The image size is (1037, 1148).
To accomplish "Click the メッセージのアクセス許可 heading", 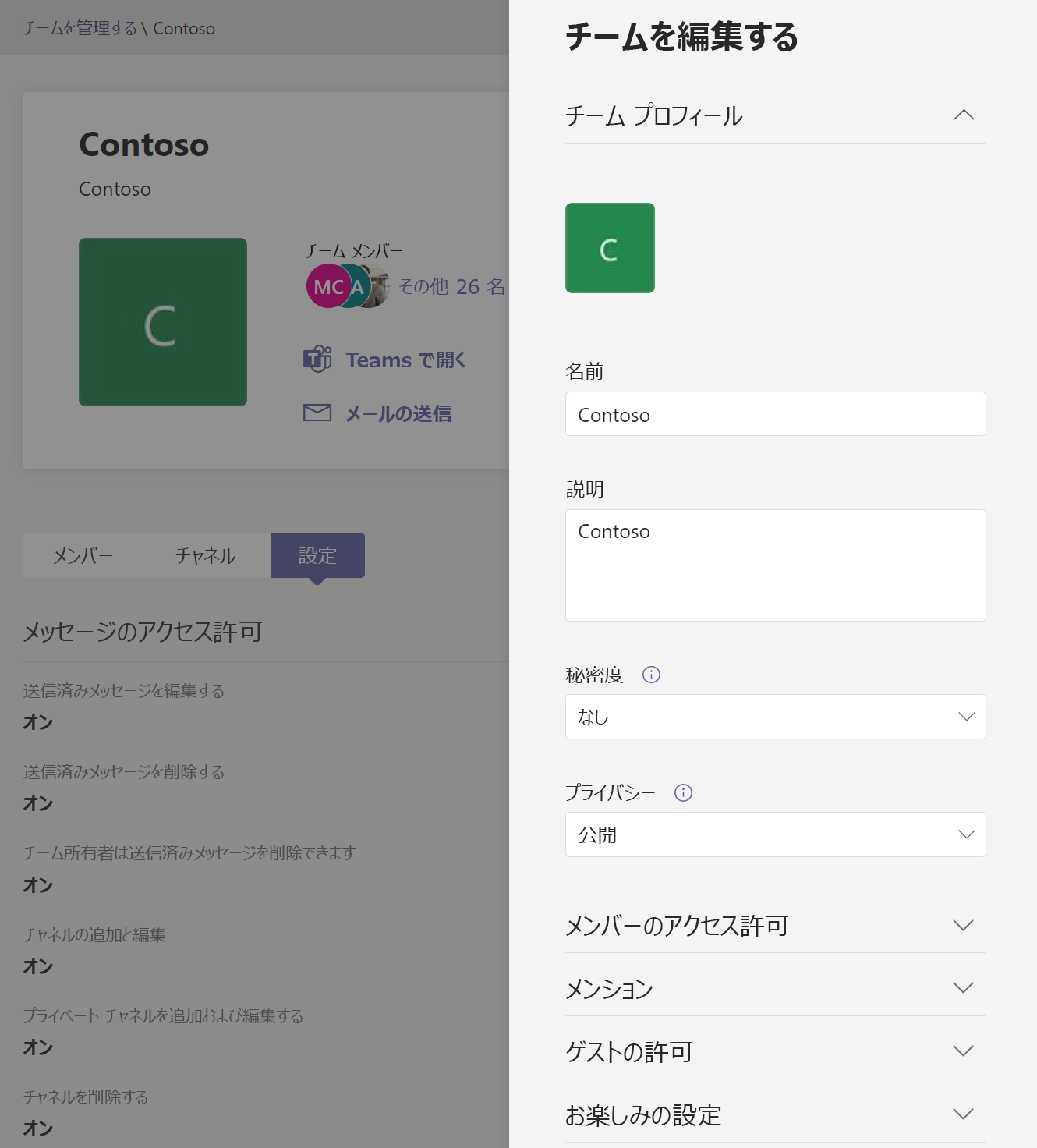I will point(143,631).
